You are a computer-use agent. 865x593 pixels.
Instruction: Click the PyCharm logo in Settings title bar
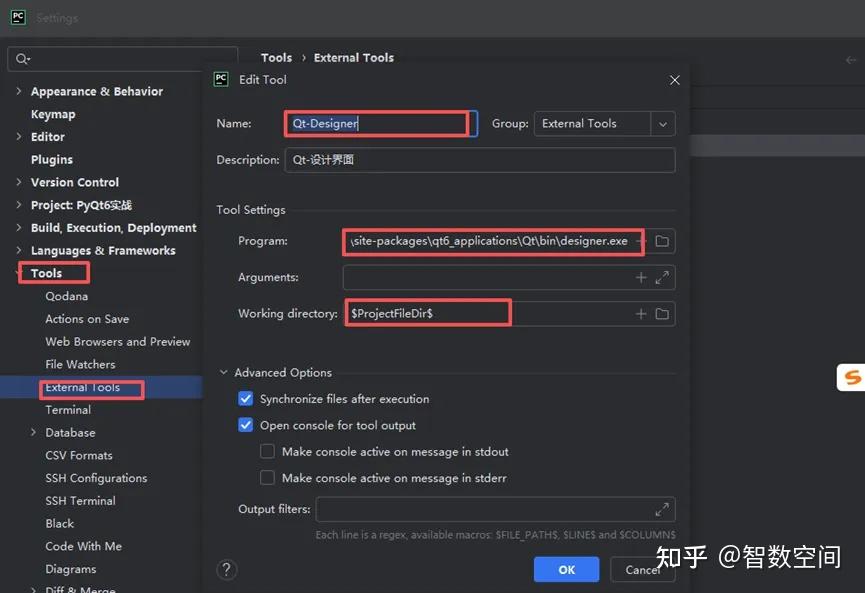(18, 18)
